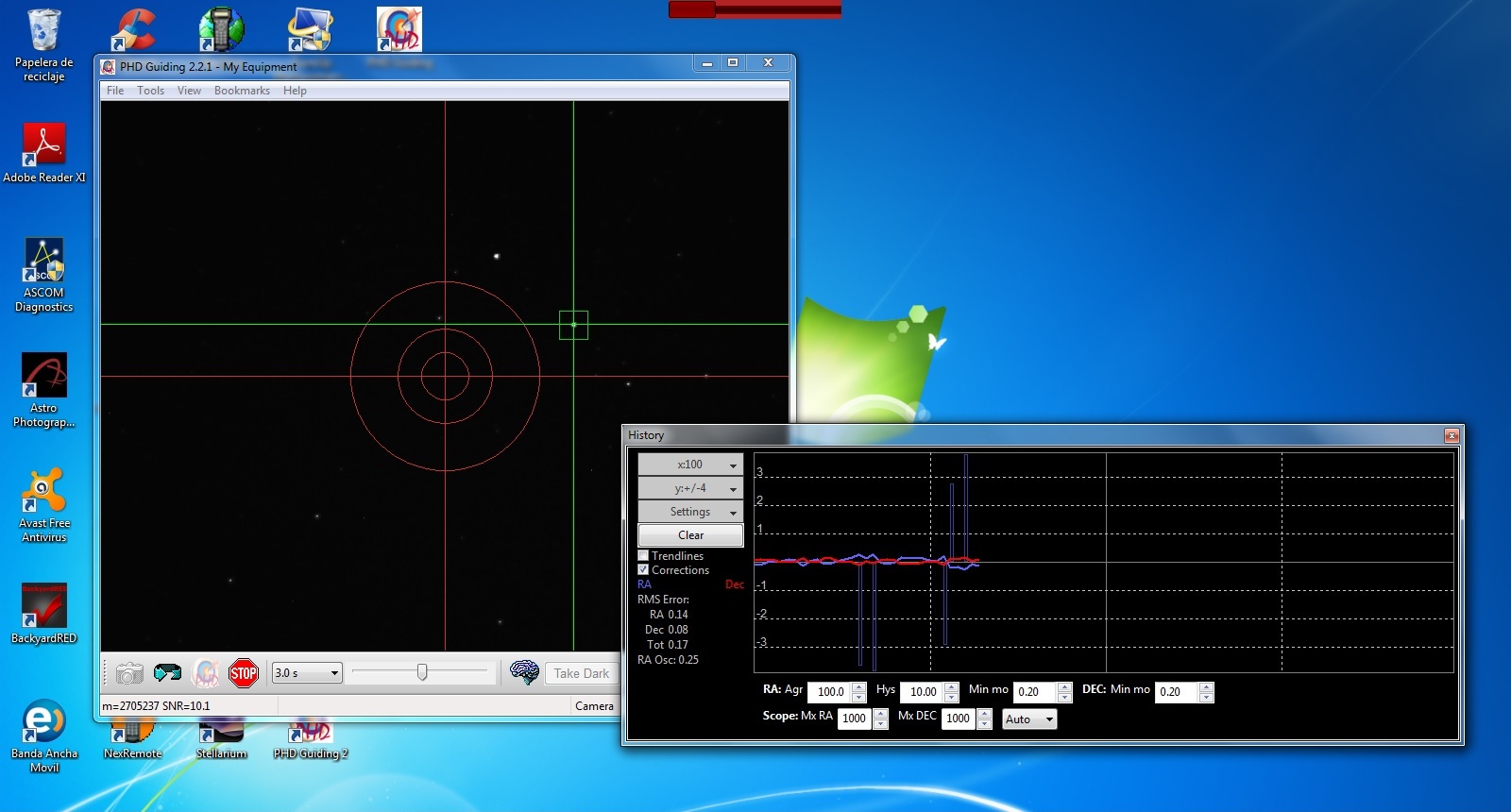Open the Help menu
The height and width of the screenshot is (812, 1511).
click(x=295, y=91)
